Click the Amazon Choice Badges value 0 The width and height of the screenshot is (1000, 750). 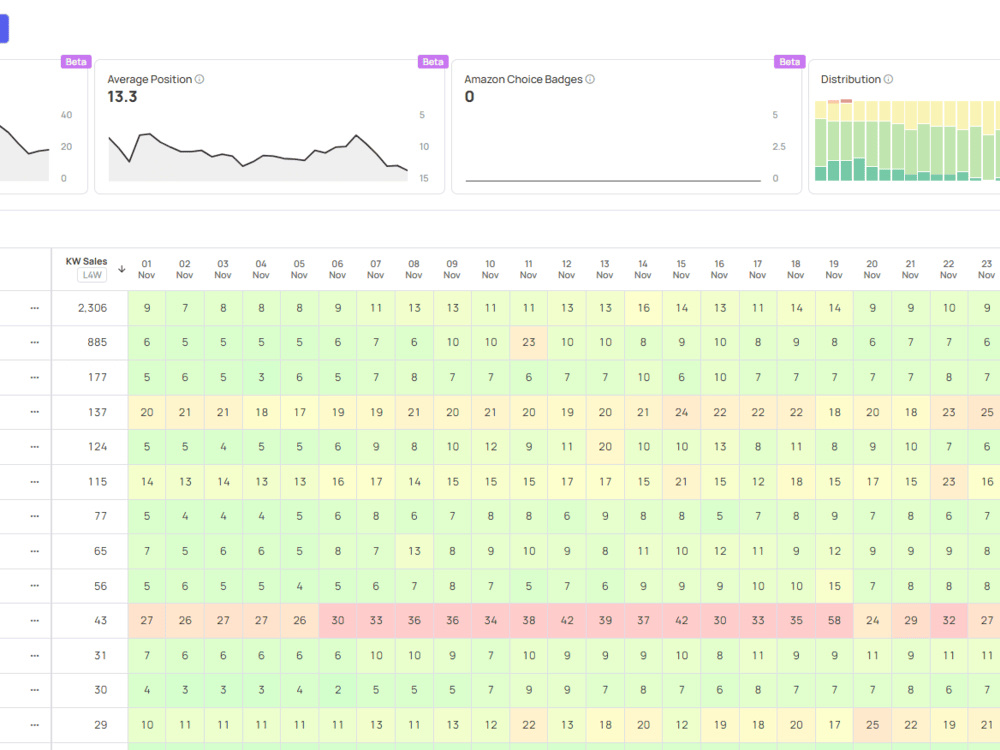tap(469, 97)
